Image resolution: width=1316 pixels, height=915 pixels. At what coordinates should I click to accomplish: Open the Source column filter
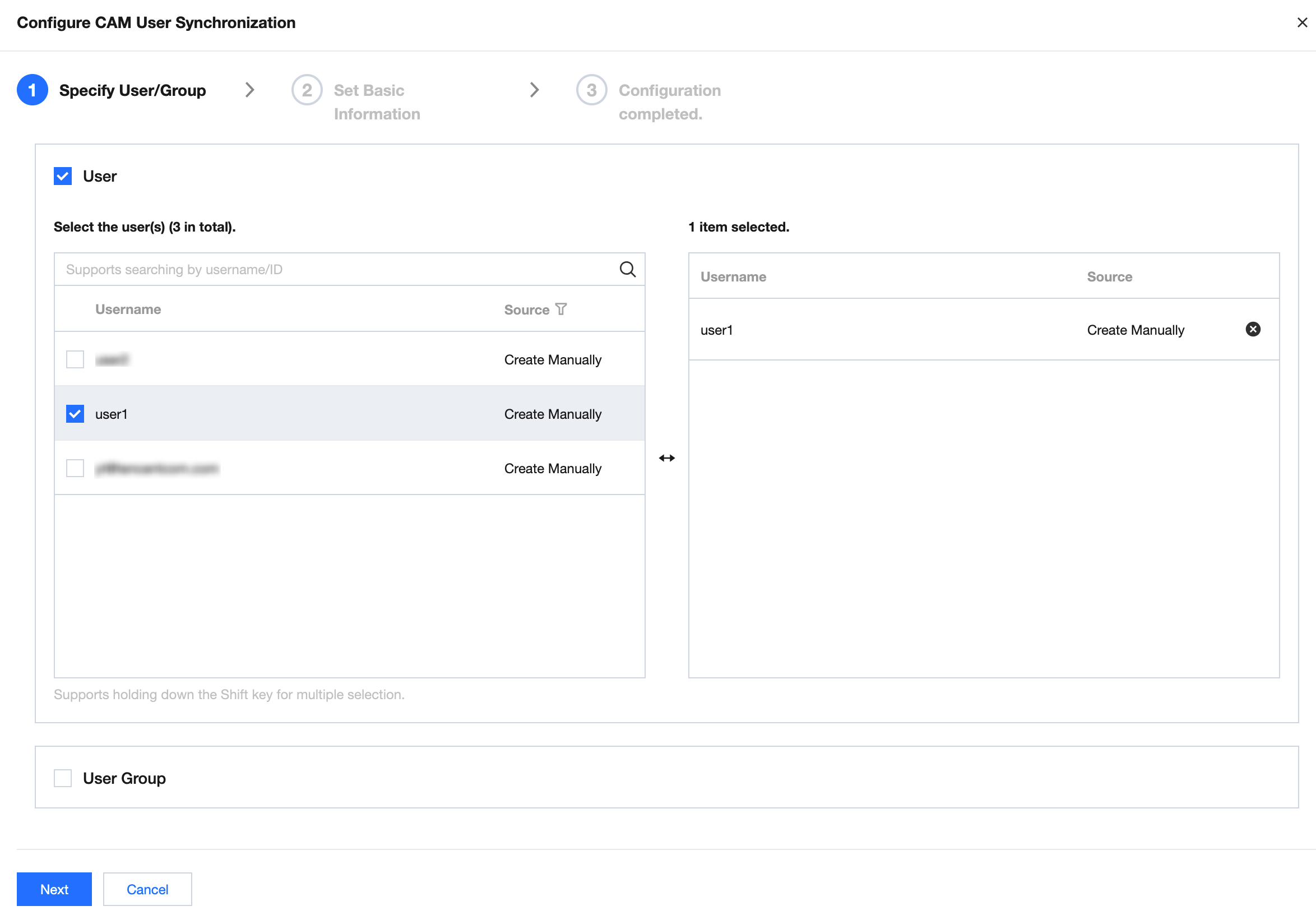point(561,309)
